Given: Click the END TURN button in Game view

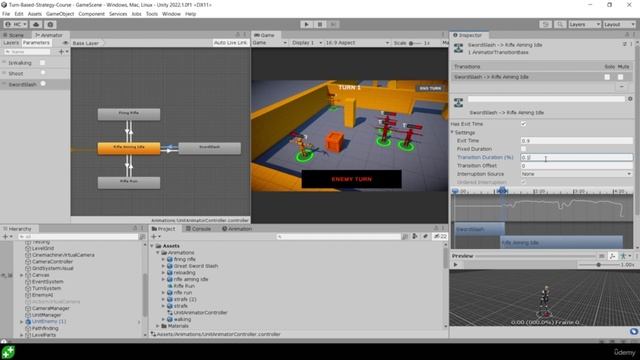Looking at the screenshot, I should (x=430, y=88).
